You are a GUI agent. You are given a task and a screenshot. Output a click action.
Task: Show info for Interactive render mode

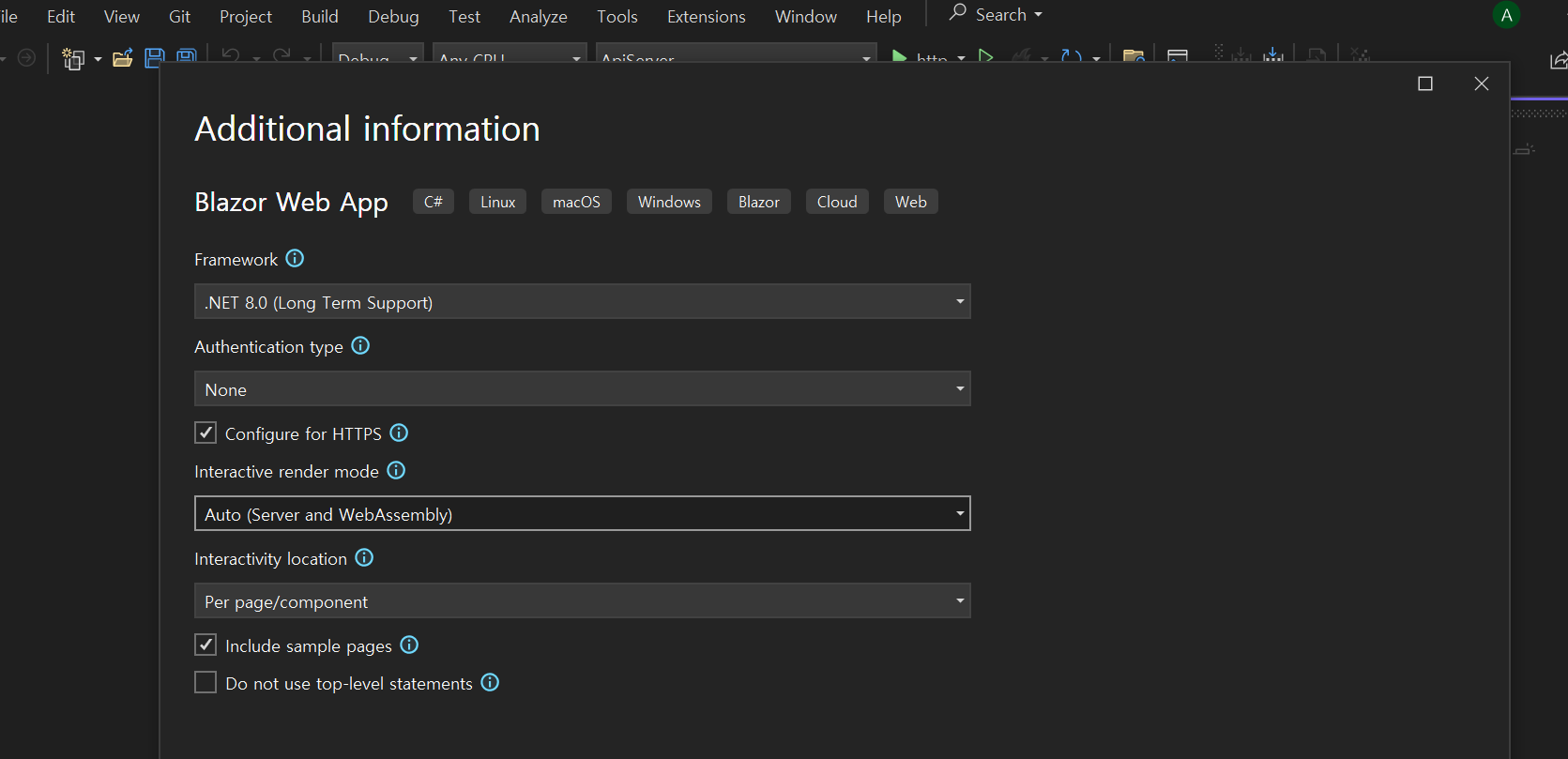[396, 470]
